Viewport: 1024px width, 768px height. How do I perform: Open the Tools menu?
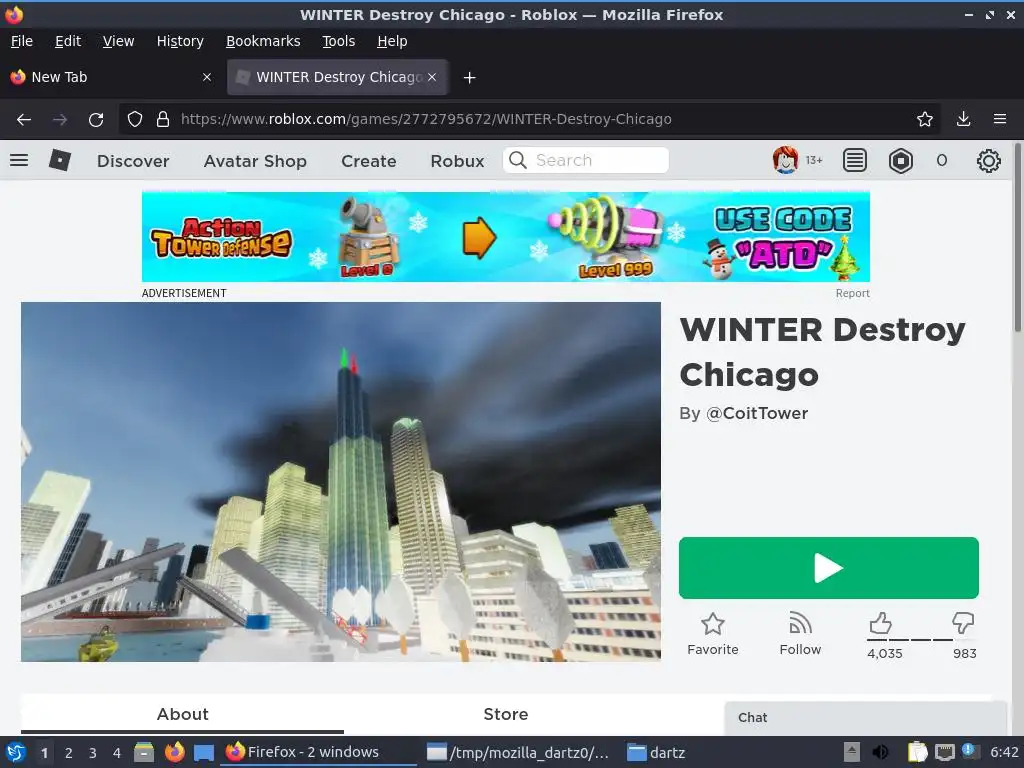click(338, 41)
